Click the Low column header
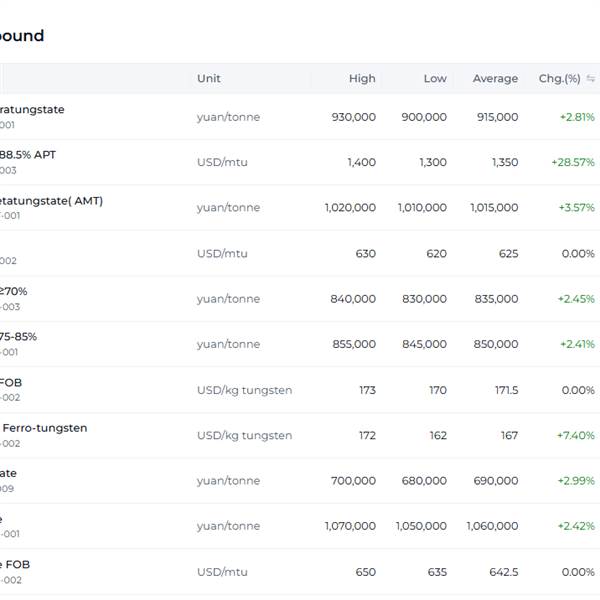Screen dimensions: 600x600 tap(435, 79)
